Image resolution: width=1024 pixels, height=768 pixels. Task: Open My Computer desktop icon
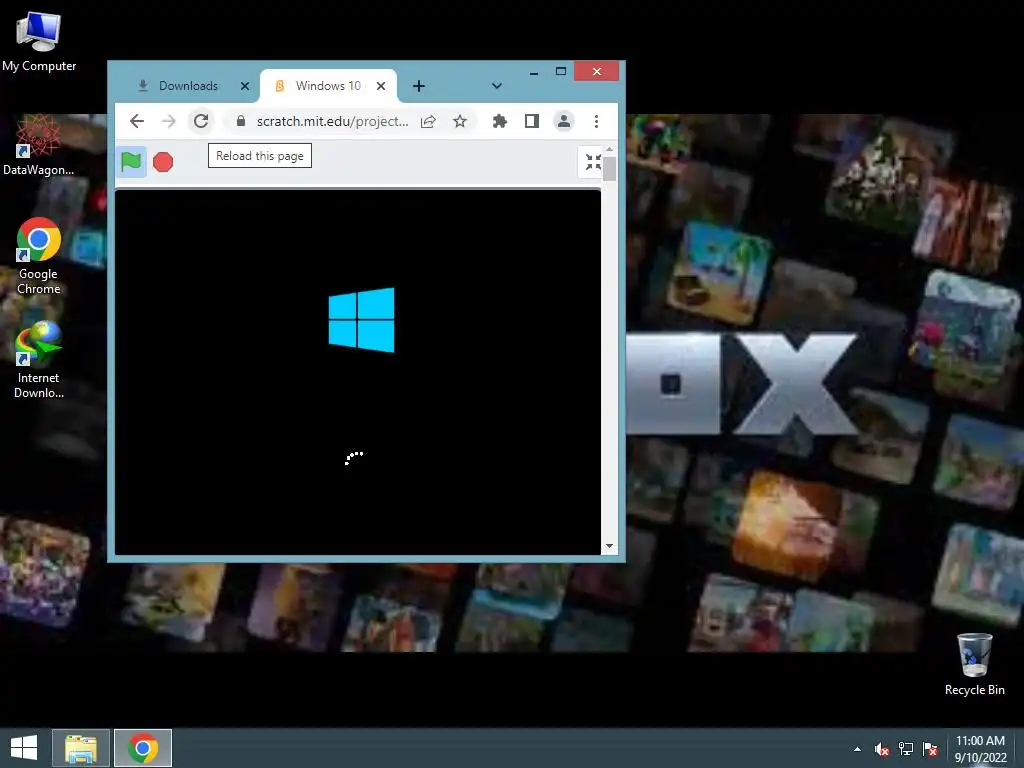(39, 42)
